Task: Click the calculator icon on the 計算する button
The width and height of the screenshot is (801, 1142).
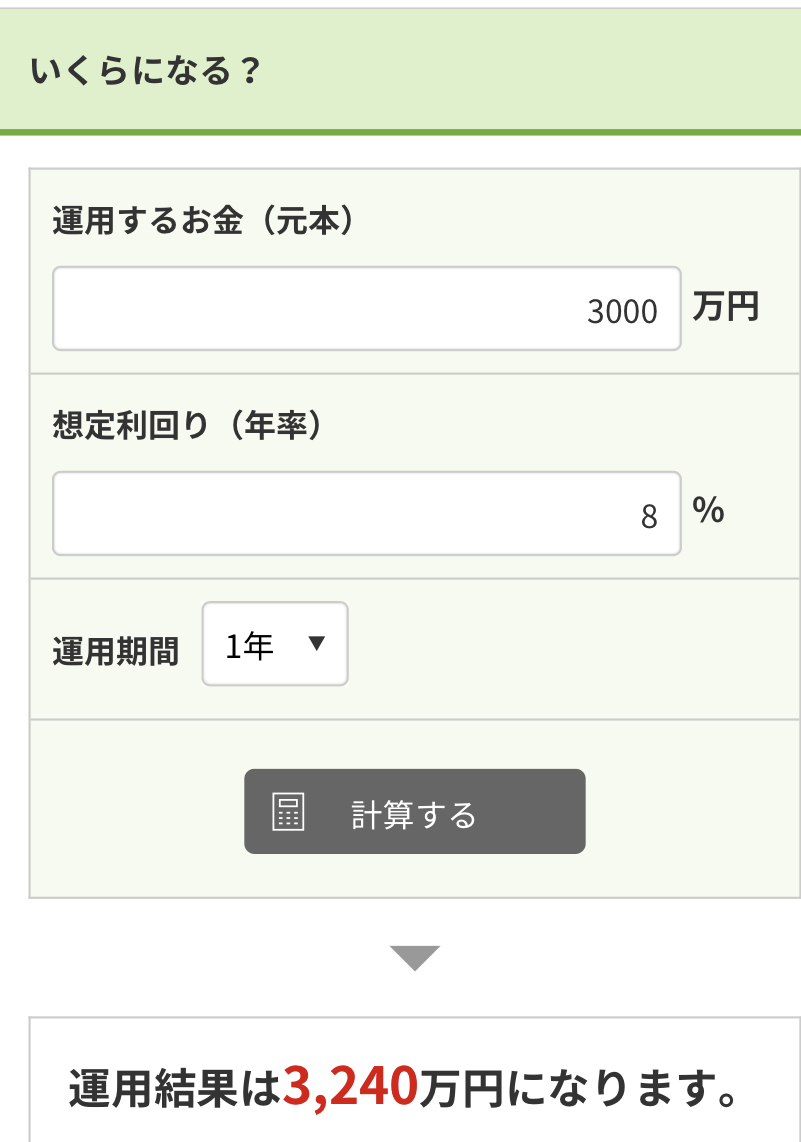Action: (x=288, y=811)
